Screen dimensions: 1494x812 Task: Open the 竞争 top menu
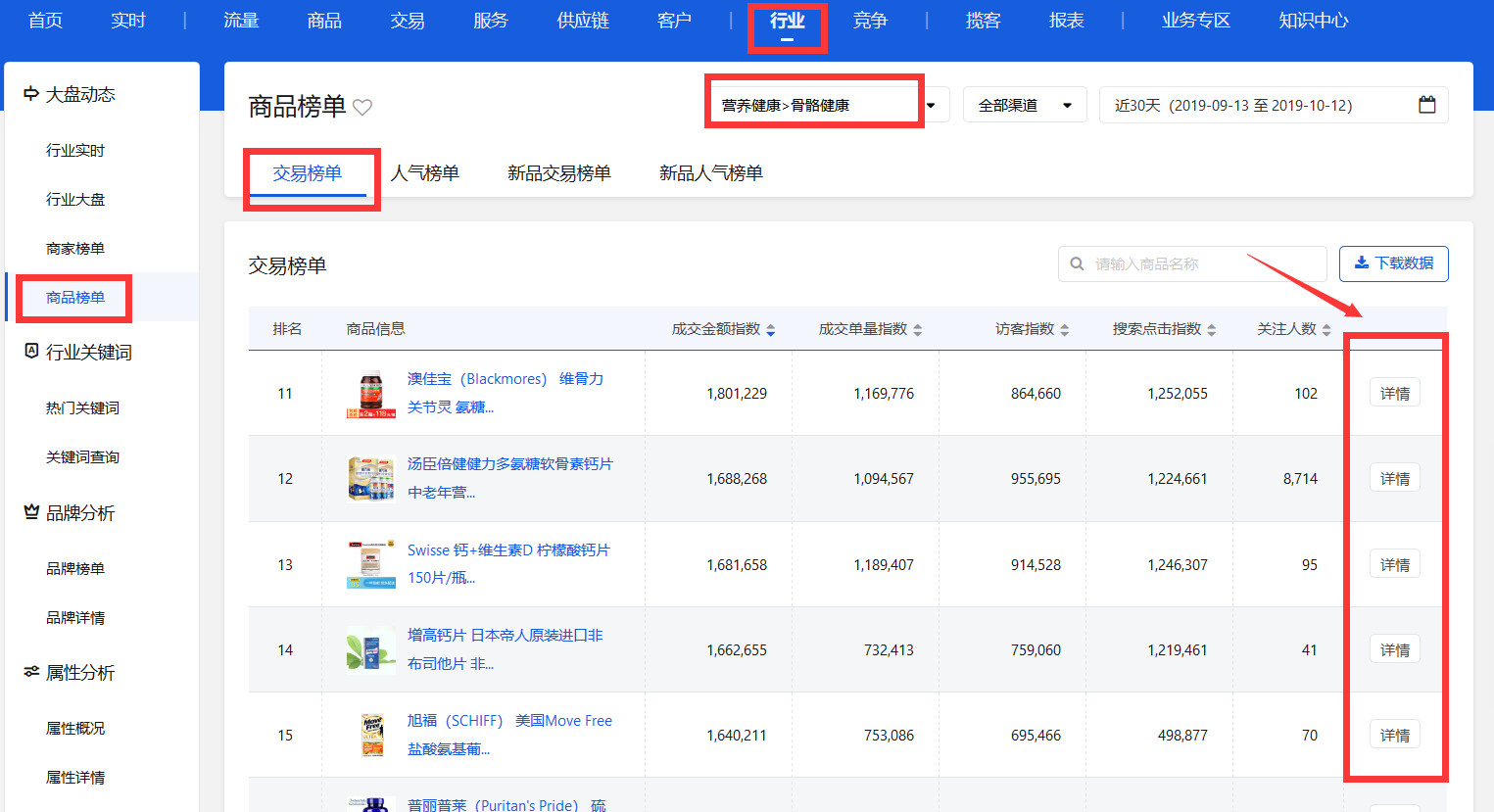(x=870, y=21)
